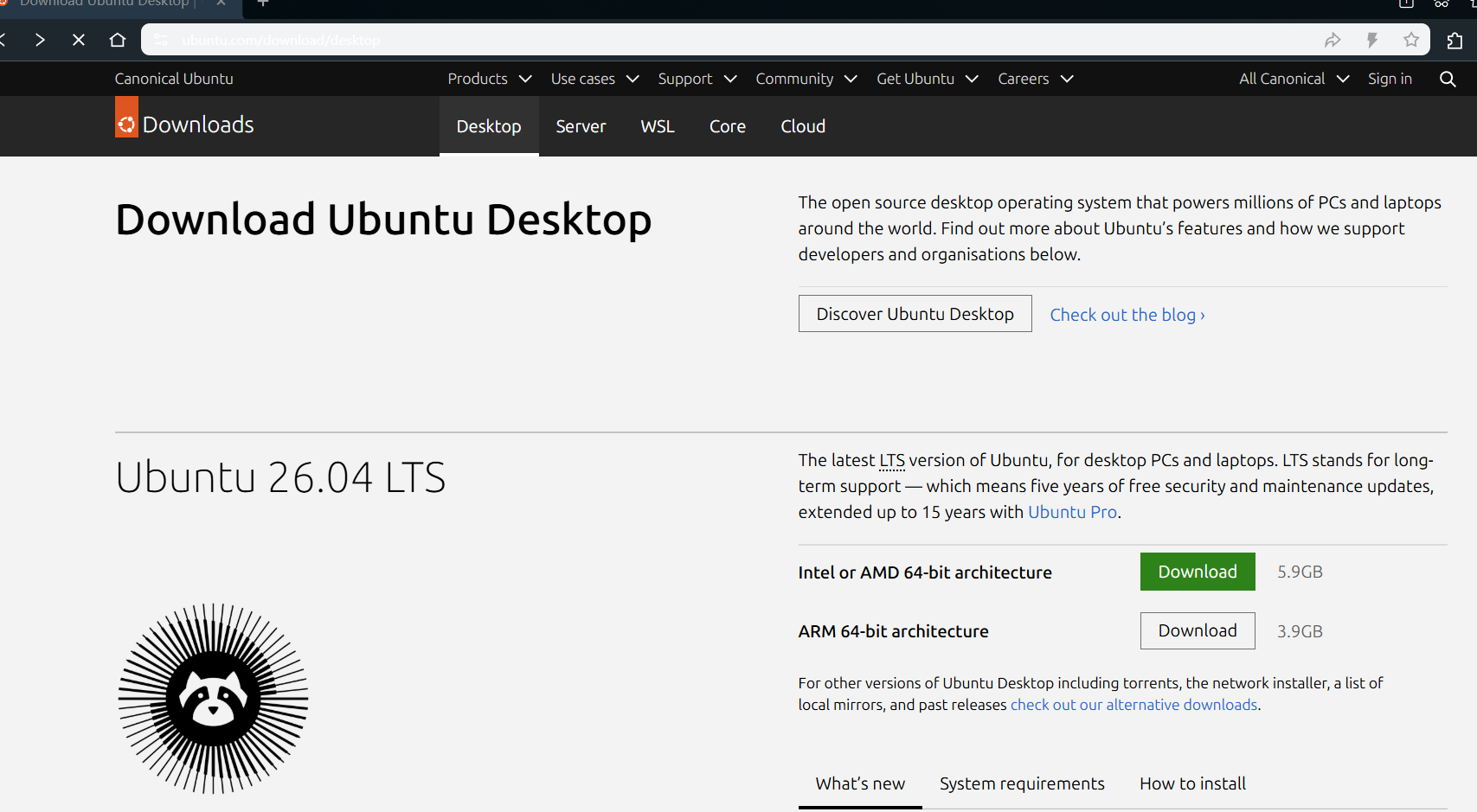Switch to the Server downloads tab
This screenshot has width=1477, height=812.
(x=581, y=126)
